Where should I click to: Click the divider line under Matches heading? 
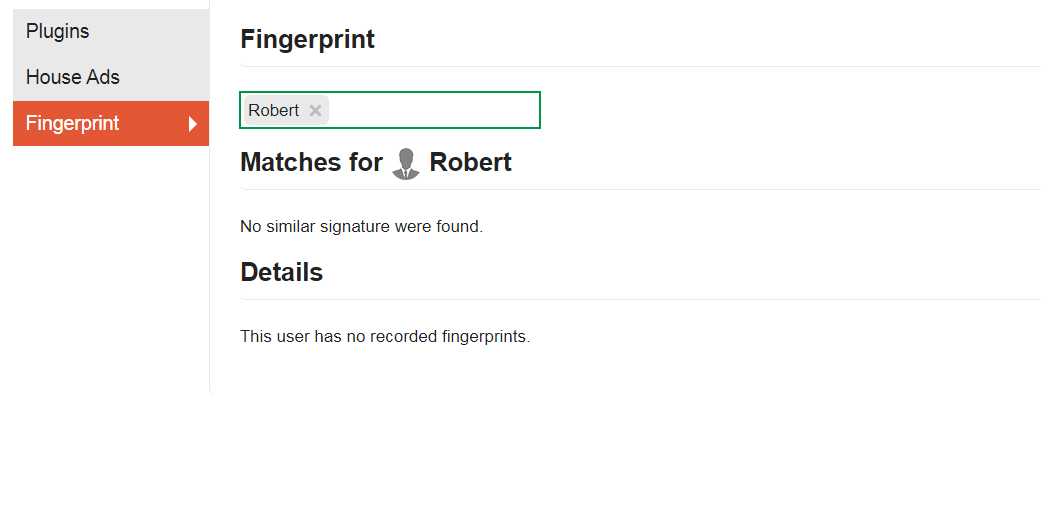coord(640,189)
